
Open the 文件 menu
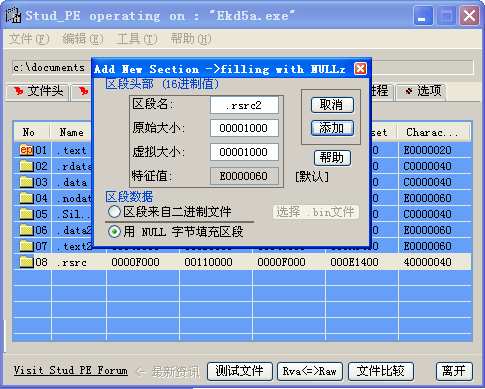(x=29, y=39)
